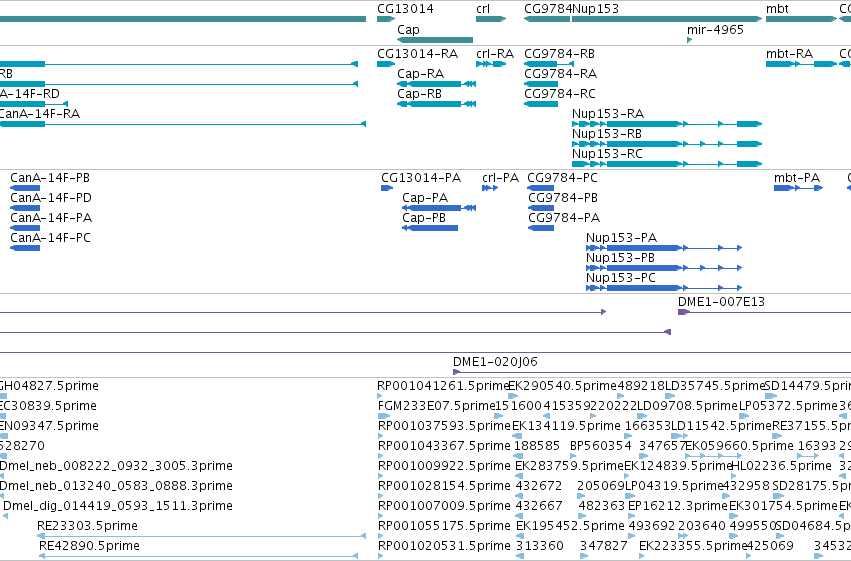Click transcript CG9784-RB

(x=549, y=64)
